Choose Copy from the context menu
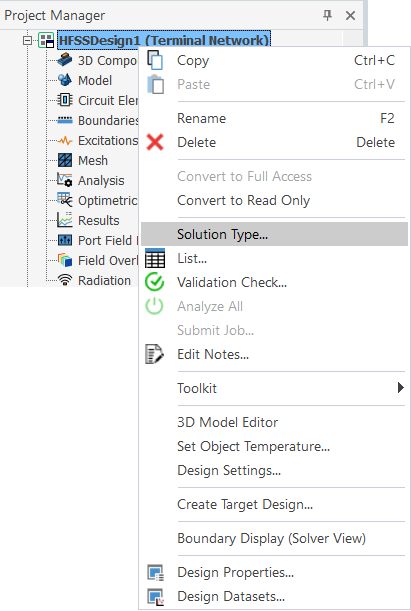411x611 pixels. coord(274,60)
